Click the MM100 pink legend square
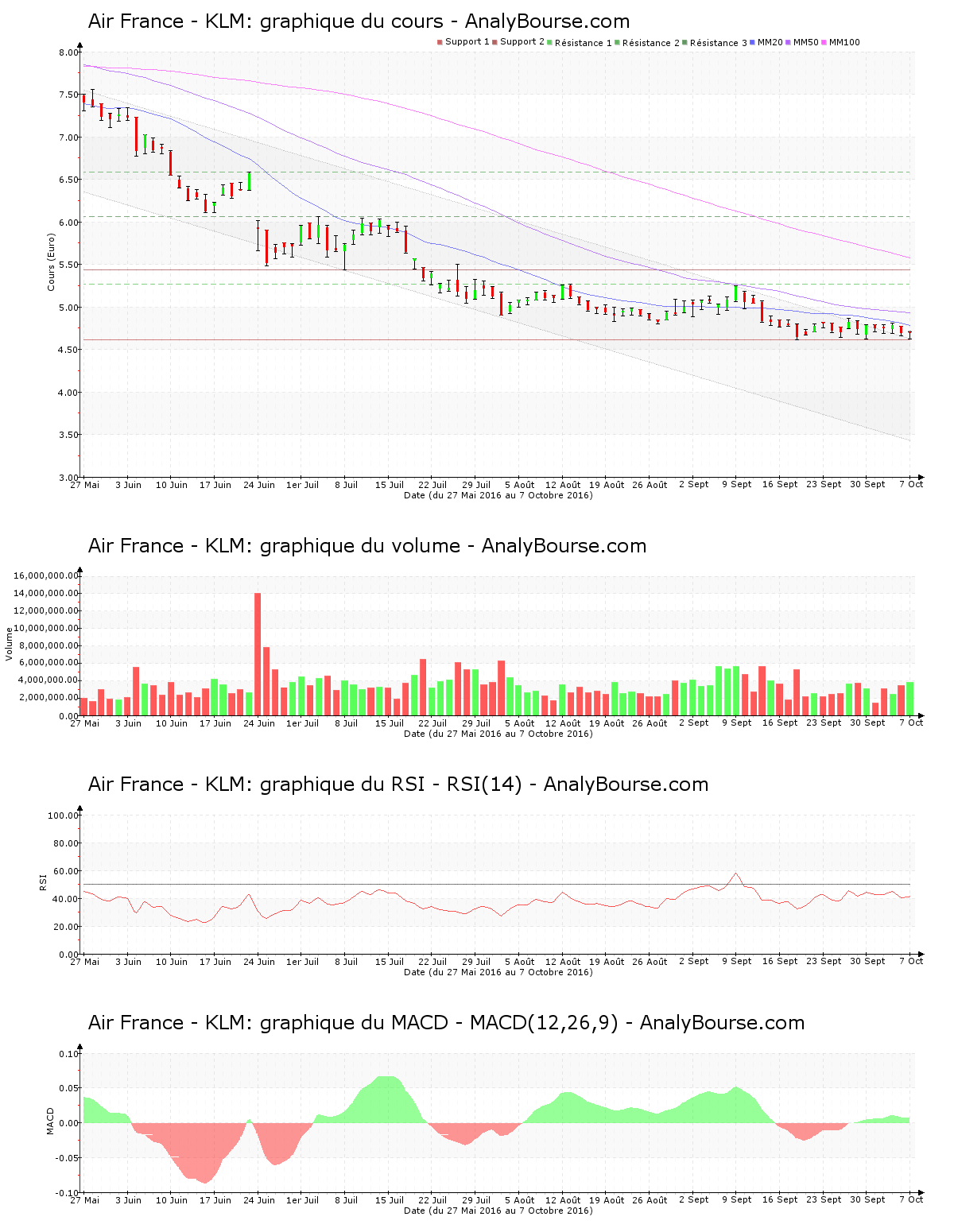This screenshot has height=1232, width=954. 824,42
